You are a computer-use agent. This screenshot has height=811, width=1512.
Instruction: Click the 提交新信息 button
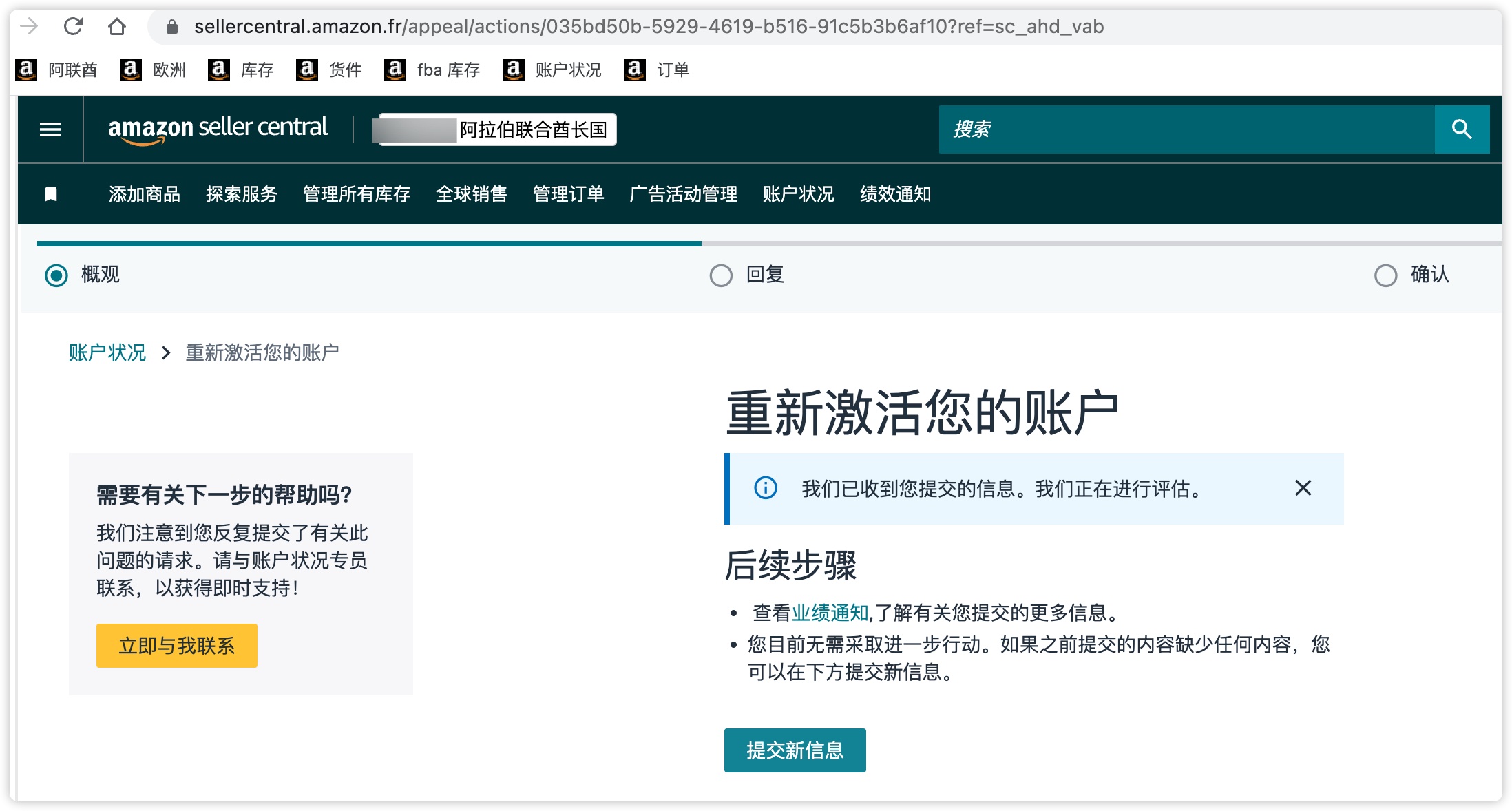click(x=795, y=750)
